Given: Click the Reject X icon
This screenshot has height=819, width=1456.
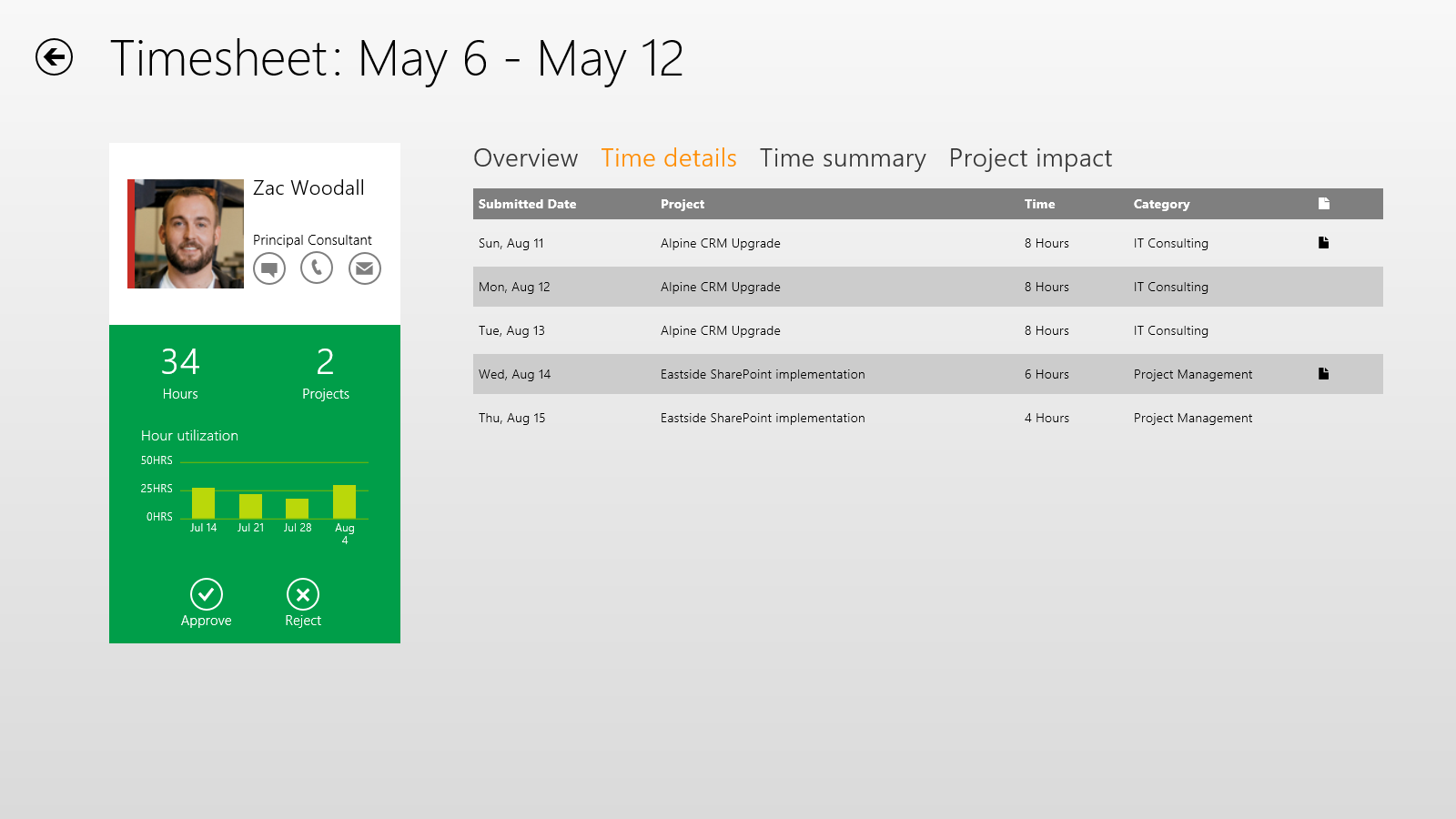Looking at the screenshot, I should 303,594.
